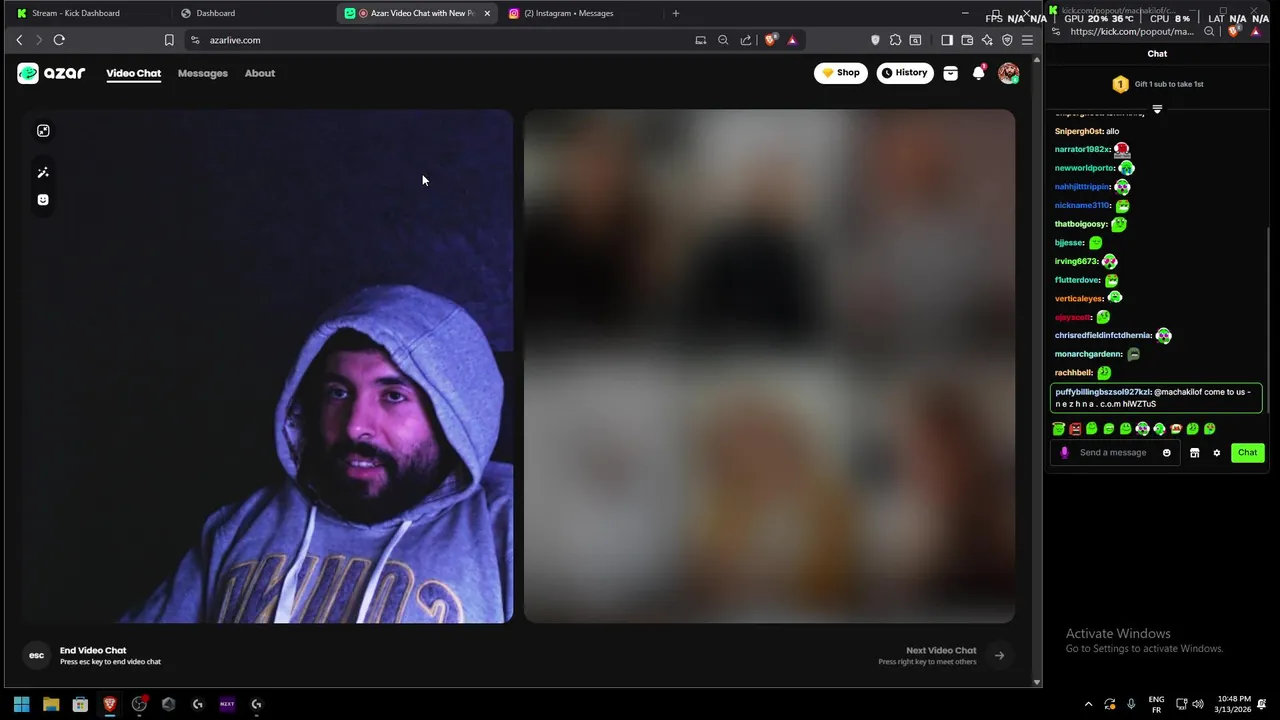Viewport: 1280px width, 720px height.
Task: Open the Azar Shop
Action: pos(841,73)
